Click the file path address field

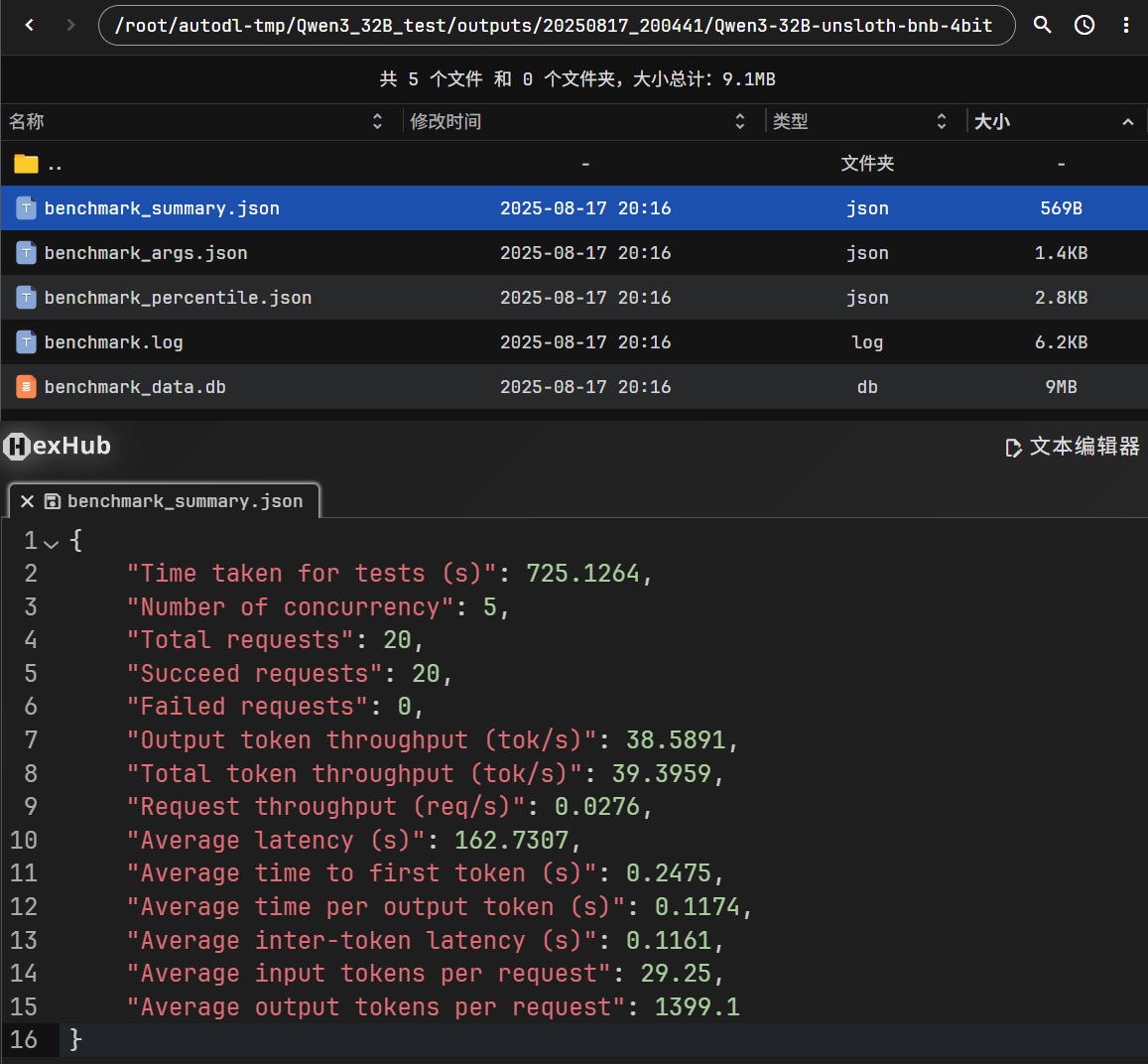coord(557,26)
